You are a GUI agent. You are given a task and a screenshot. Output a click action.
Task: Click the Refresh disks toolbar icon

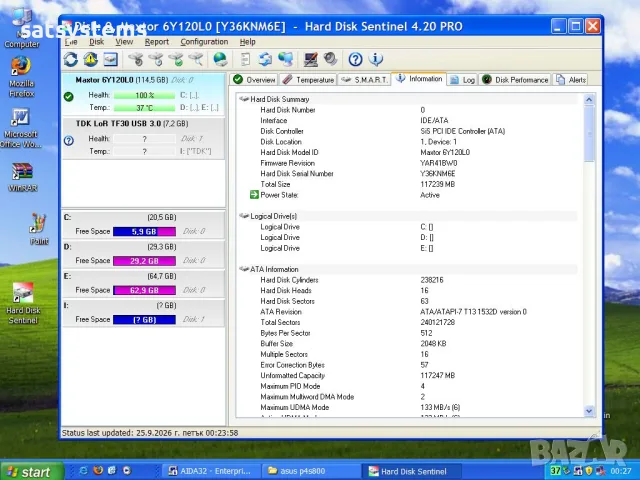71,60
